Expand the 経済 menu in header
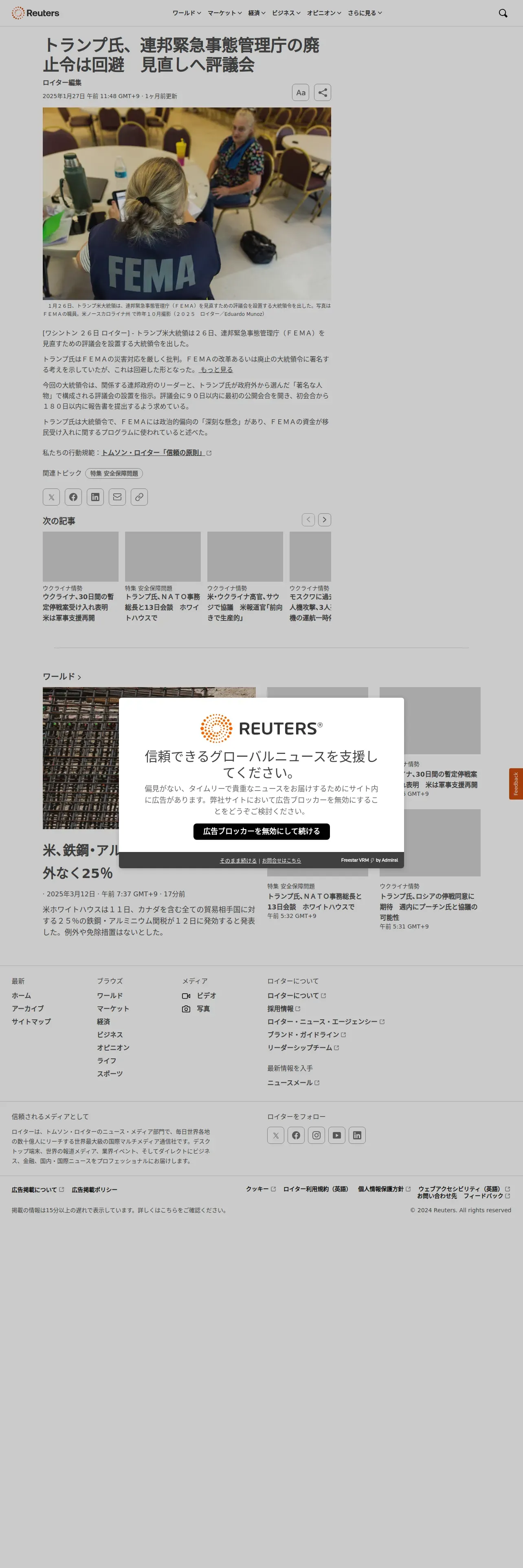The image size is (523, 1568). [257, 13]
